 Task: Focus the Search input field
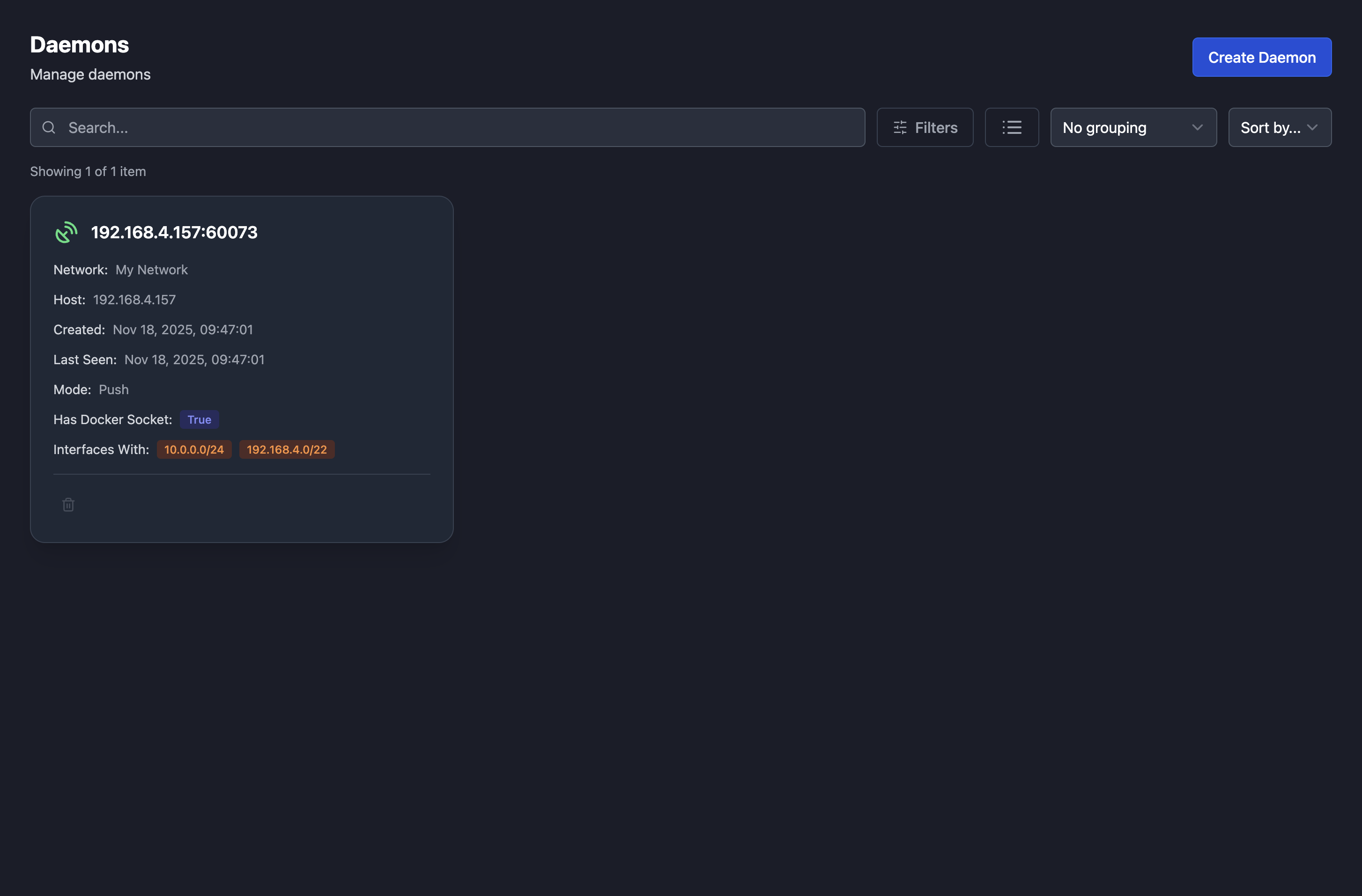[458, 128]
